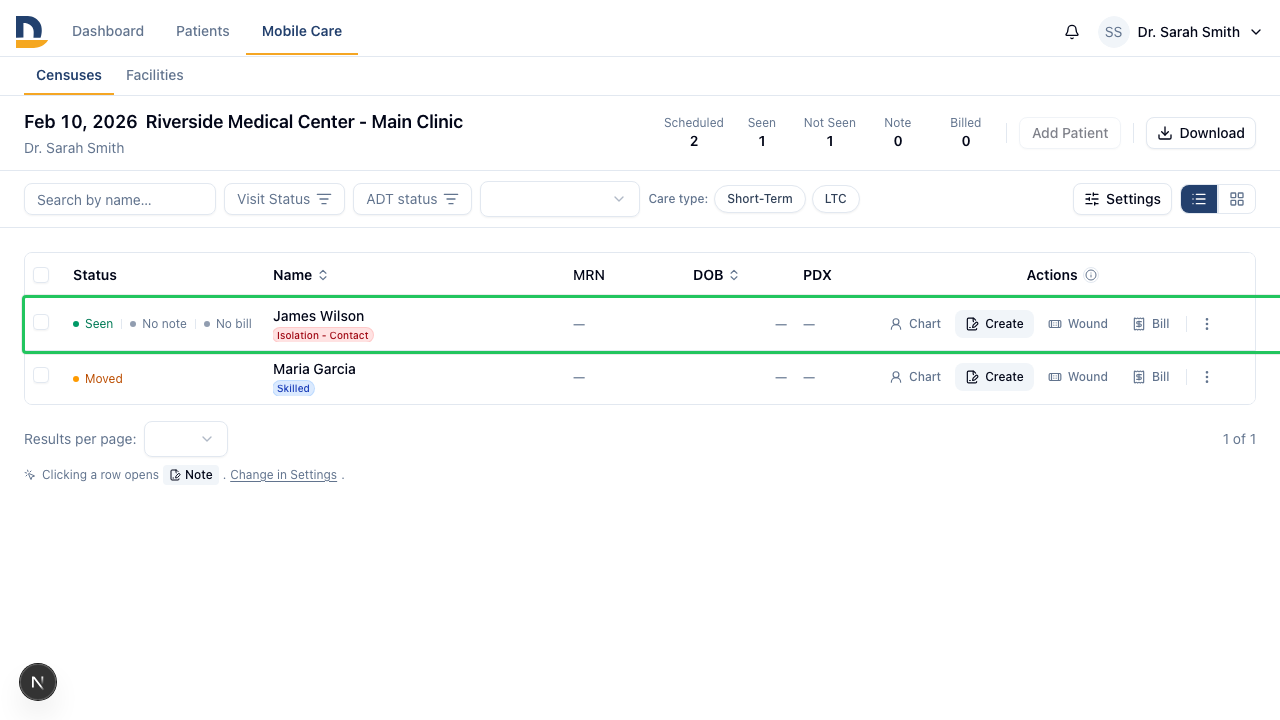Click the SS user avatar
Screen dimensions: 1280x720
click(1114, 32)
